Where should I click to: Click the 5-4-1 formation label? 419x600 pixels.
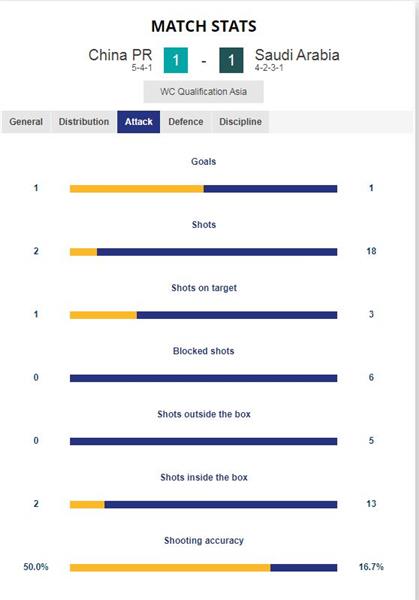[142, 68]
